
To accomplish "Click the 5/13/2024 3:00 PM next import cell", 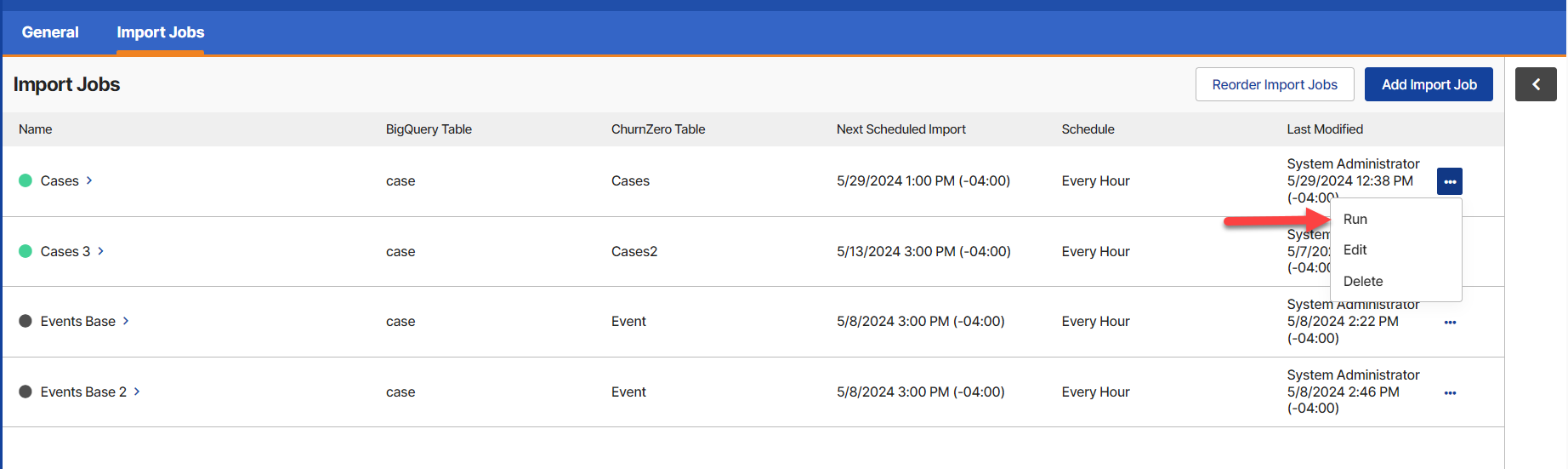I will pos(923,251).
